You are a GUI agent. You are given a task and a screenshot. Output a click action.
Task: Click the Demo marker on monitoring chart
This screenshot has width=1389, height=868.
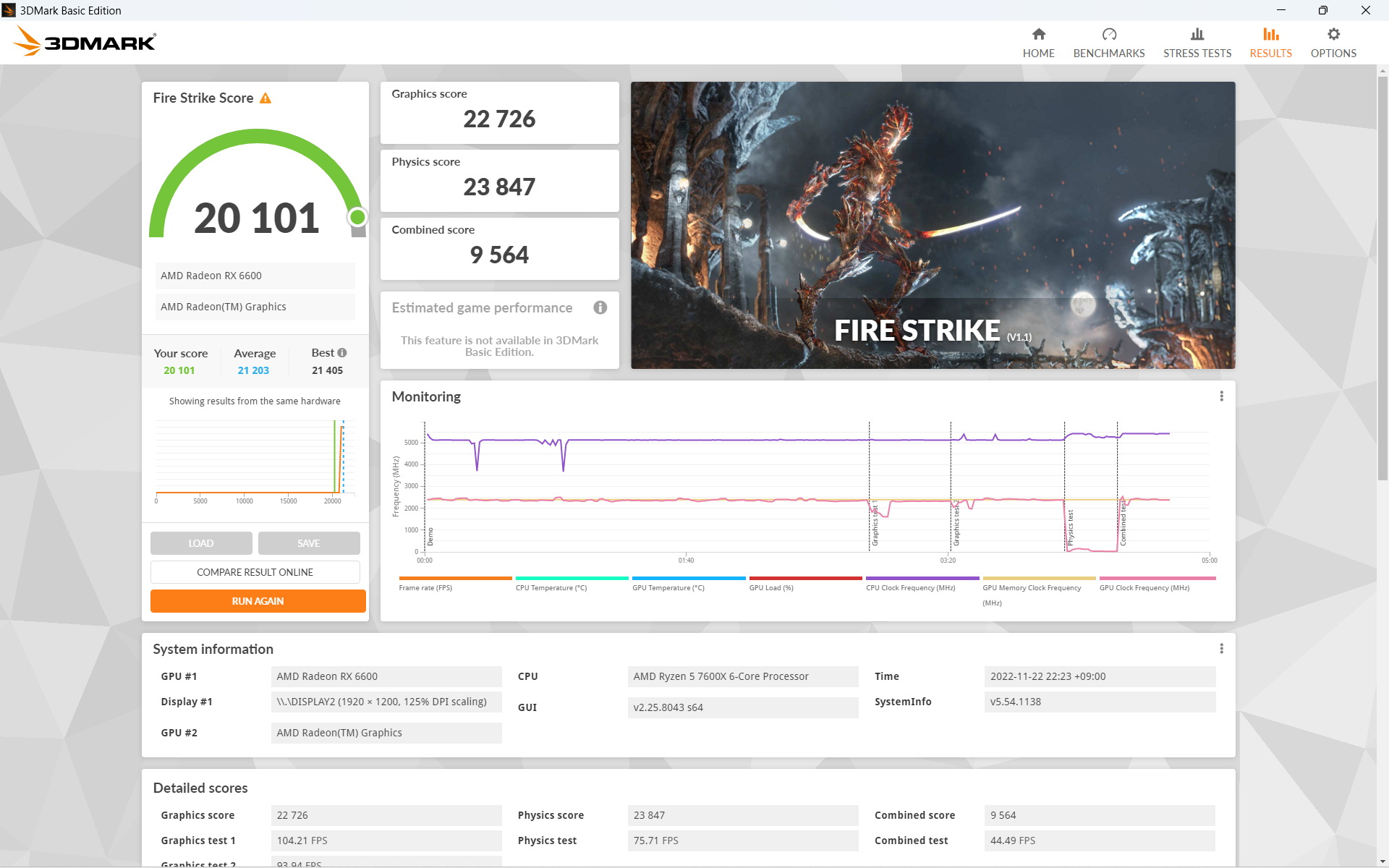coord(430,536)
